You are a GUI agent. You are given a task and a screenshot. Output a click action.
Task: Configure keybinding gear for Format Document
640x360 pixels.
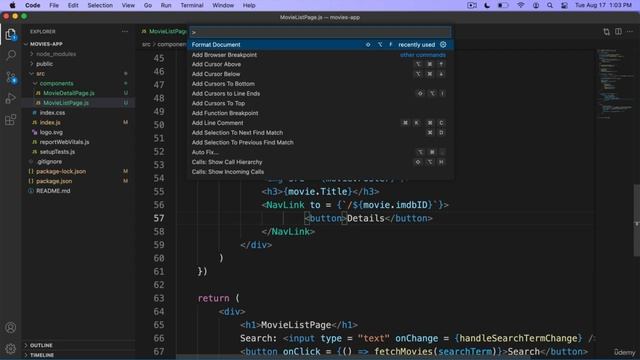(443, 44)
